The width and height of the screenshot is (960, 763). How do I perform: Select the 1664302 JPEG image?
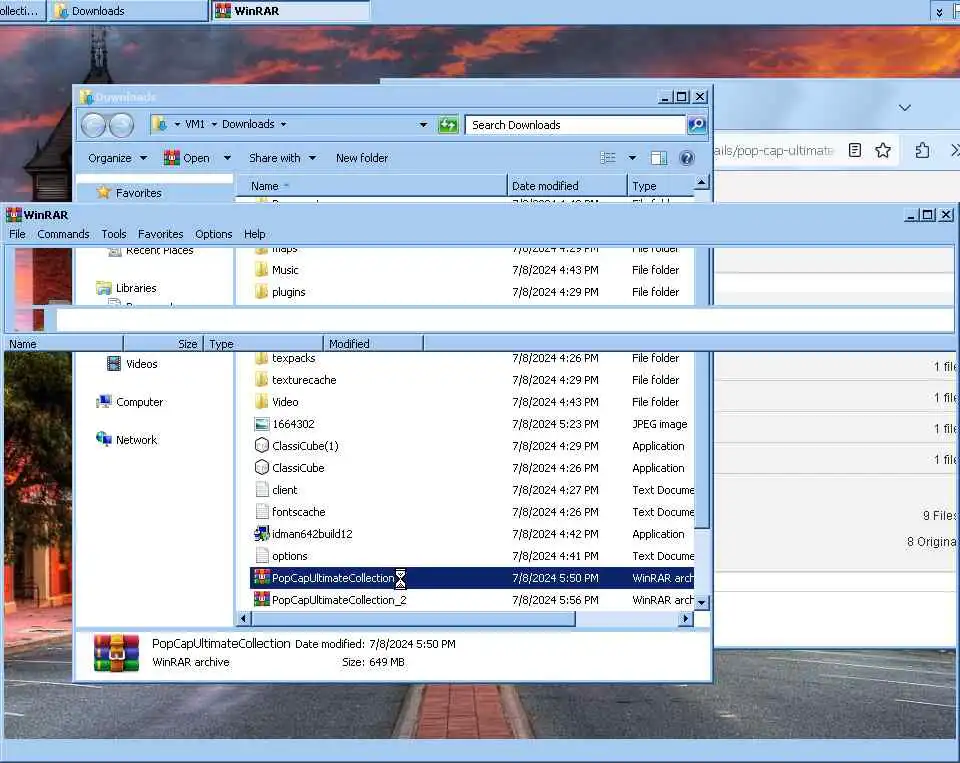pyautogui.click(x=293, y=424)
